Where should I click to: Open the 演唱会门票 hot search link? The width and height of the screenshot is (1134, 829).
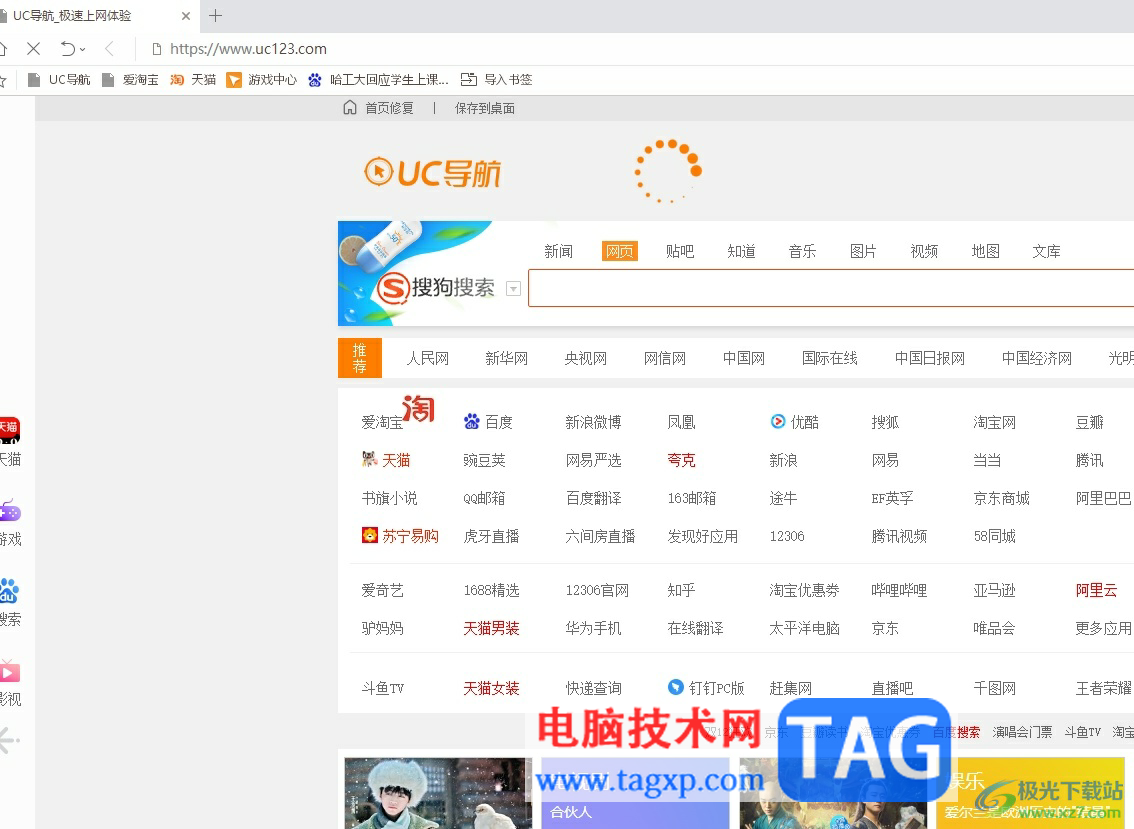(x=1022, y=732)
